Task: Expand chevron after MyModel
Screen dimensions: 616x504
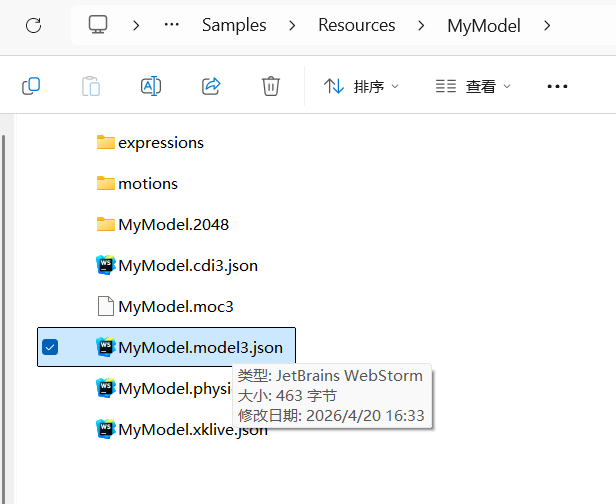Action: (547, 26)
